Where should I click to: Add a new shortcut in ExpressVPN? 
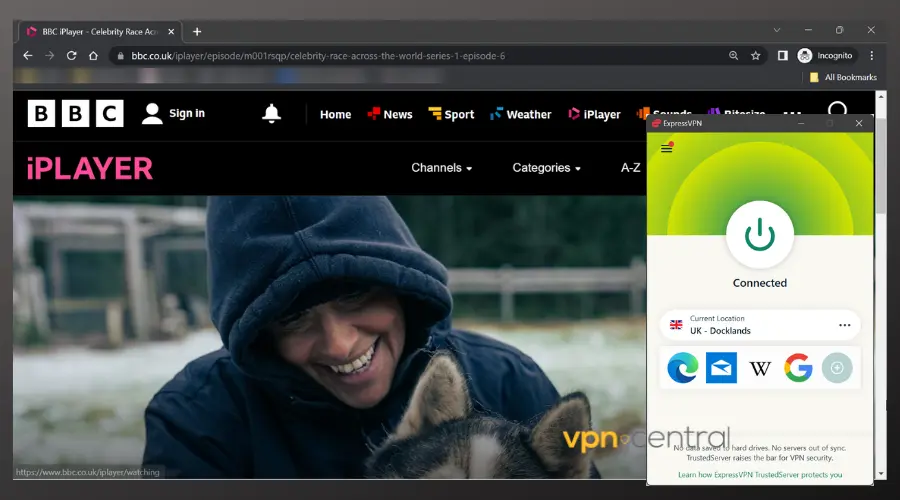[837, 368]
